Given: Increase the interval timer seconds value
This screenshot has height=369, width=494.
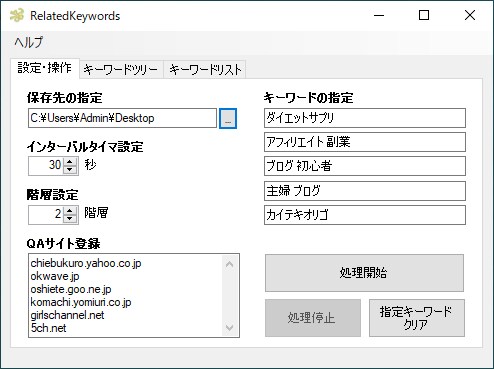Looking at the screenshot, I should point(70,162).
